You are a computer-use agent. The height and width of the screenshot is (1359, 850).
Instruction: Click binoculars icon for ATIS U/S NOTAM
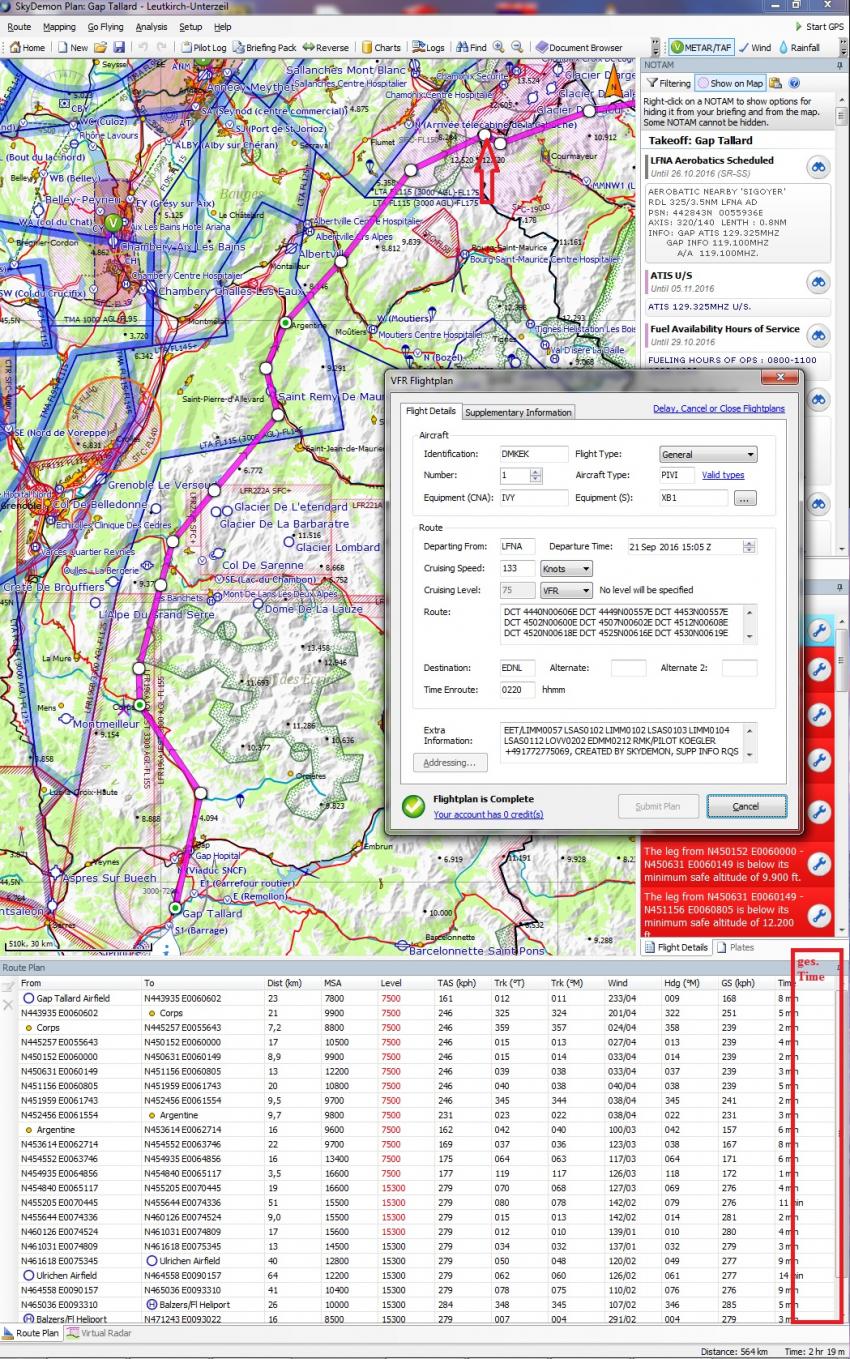(818, 282)
